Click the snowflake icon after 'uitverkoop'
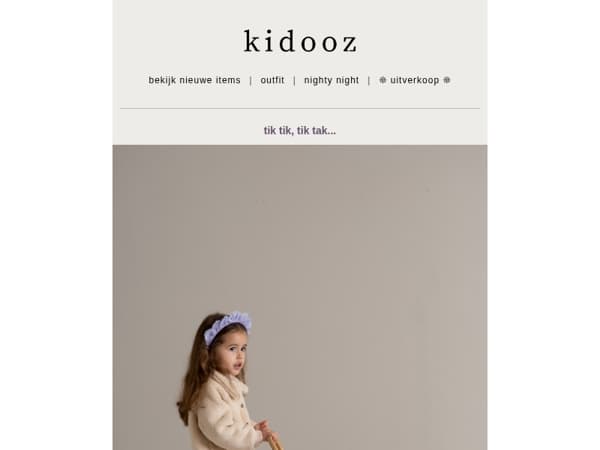 (447, 80)
